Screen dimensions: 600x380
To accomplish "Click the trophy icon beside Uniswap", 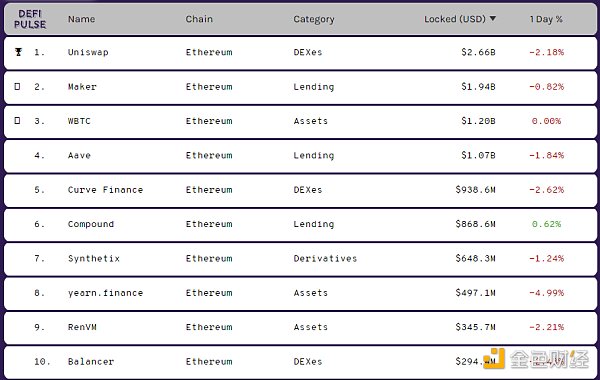I will click(18, 52).
